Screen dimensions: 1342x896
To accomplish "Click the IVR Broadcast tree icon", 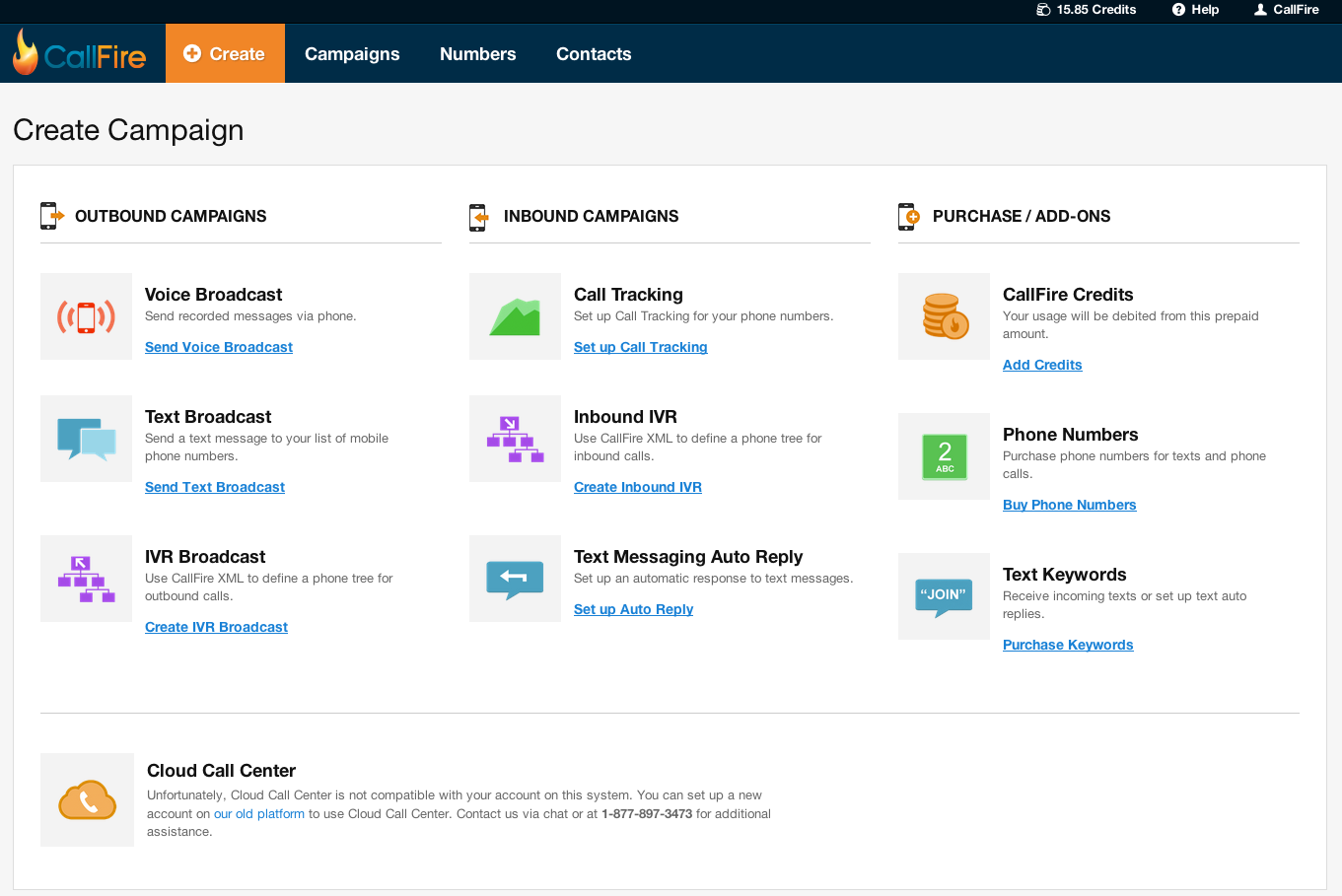I will 87,579.
